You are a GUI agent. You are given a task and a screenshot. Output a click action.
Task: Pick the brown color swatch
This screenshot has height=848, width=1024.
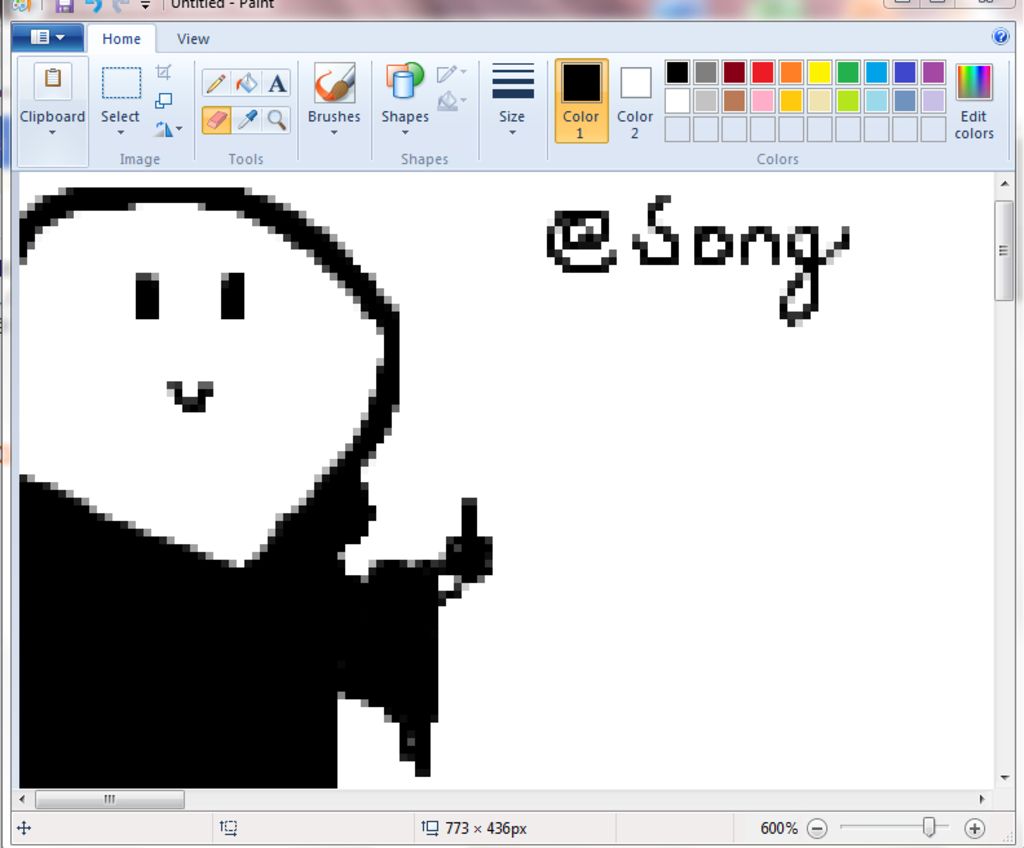point(734,101)
